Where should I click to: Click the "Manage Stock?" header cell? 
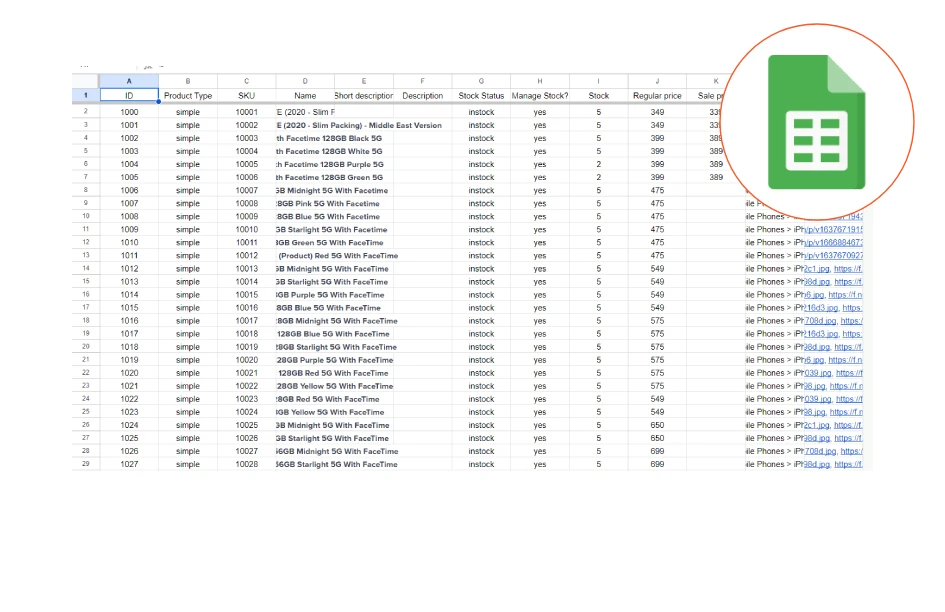[540, 95]
